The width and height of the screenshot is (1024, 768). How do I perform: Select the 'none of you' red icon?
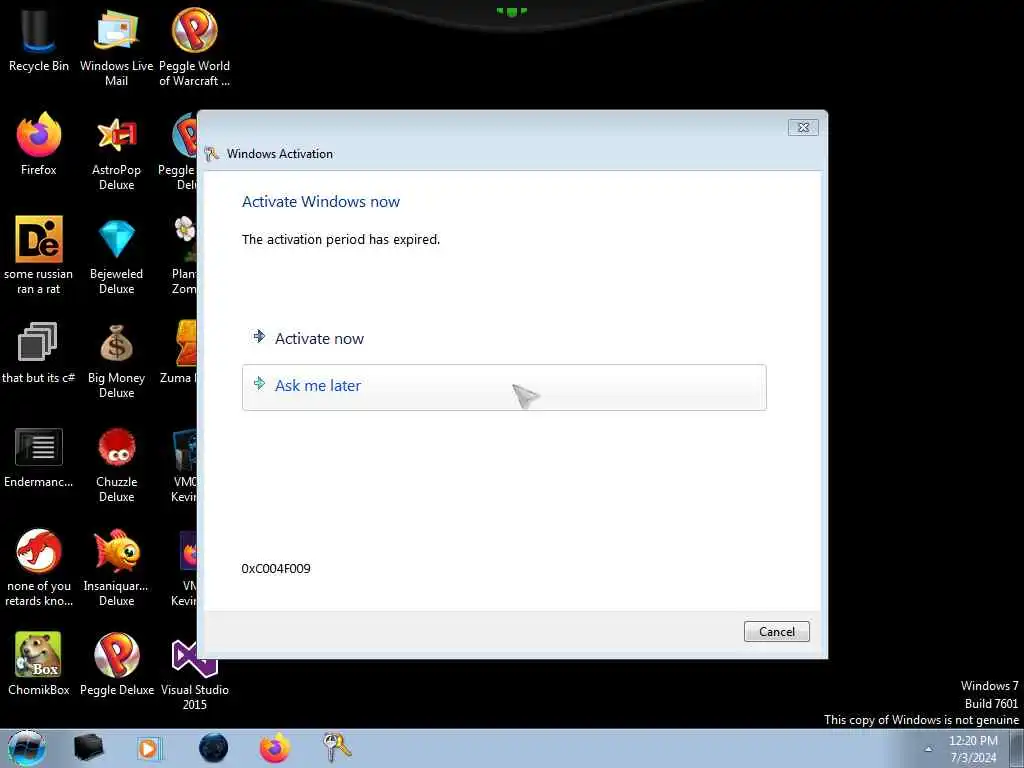point(39,567)
